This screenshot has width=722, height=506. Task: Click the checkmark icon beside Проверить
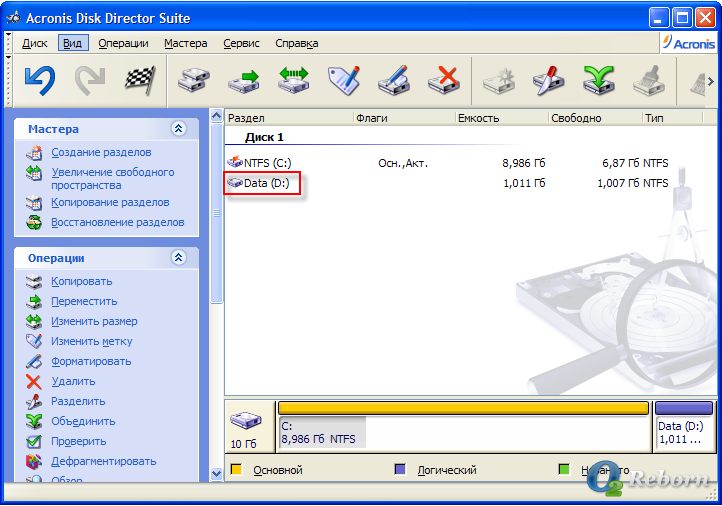point(34,442)
